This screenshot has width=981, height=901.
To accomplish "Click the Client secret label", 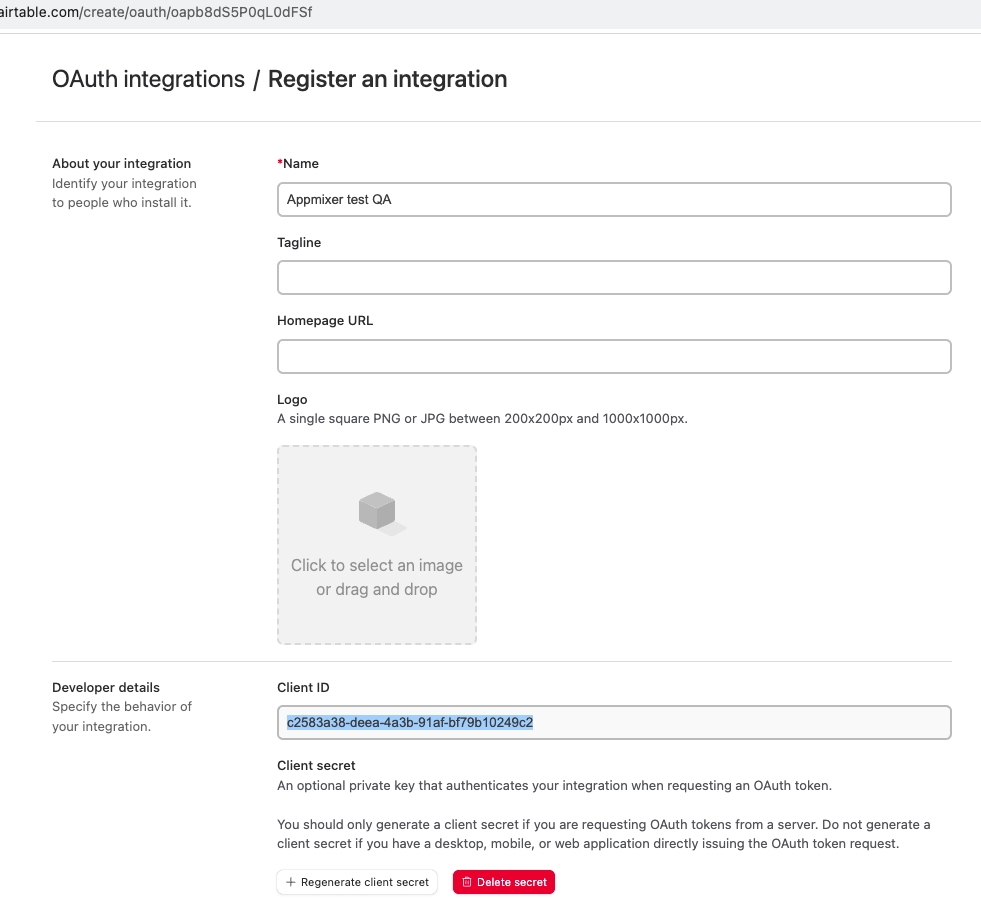I will 316,765.
